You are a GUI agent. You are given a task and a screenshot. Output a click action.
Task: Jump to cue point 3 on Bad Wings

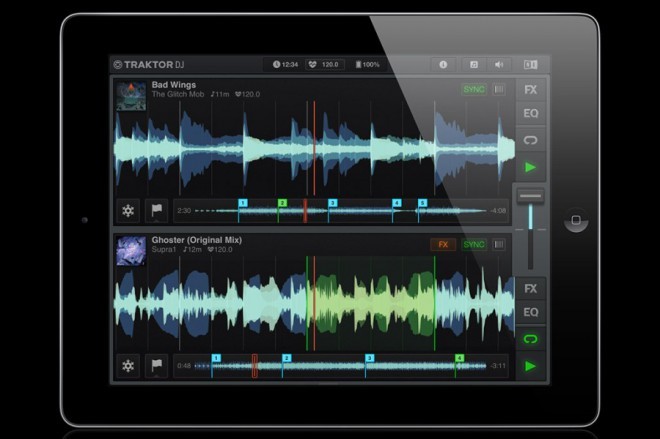333,203
